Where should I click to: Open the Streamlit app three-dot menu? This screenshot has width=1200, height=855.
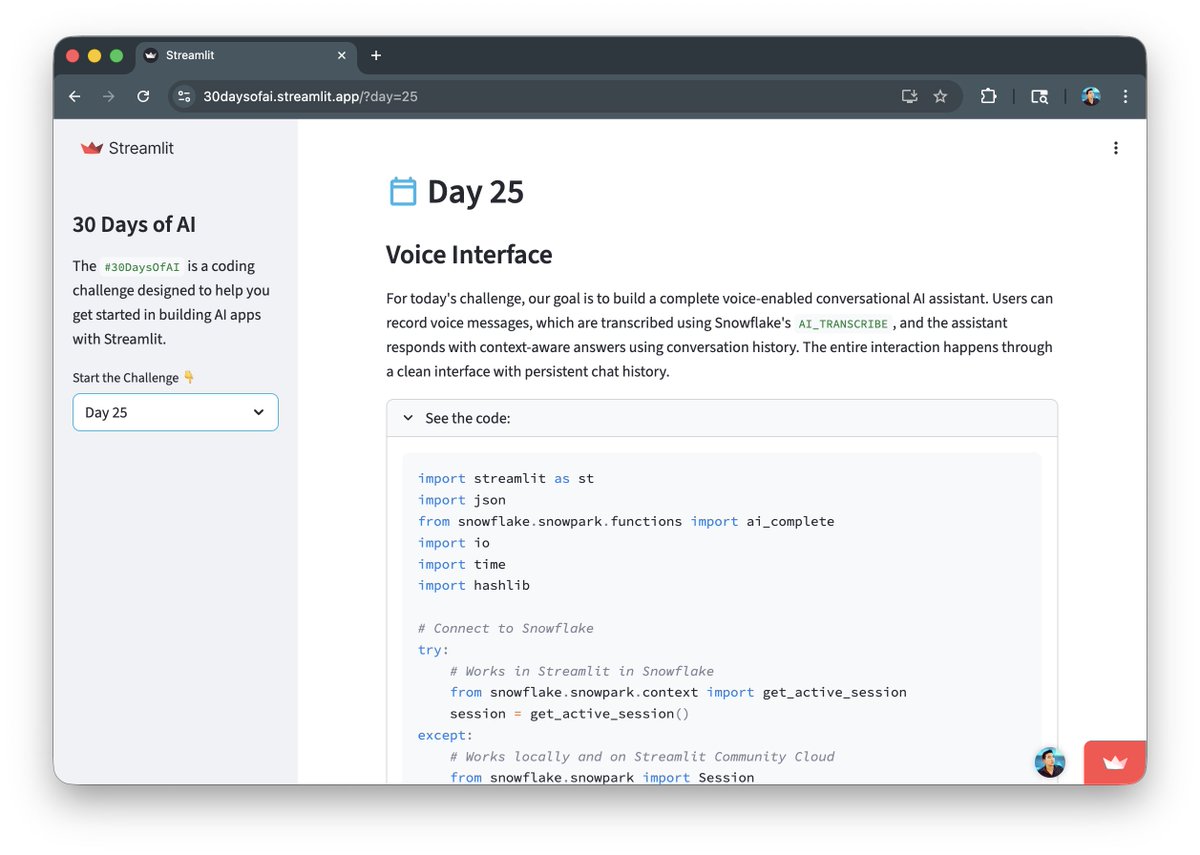pos(1116,148)
